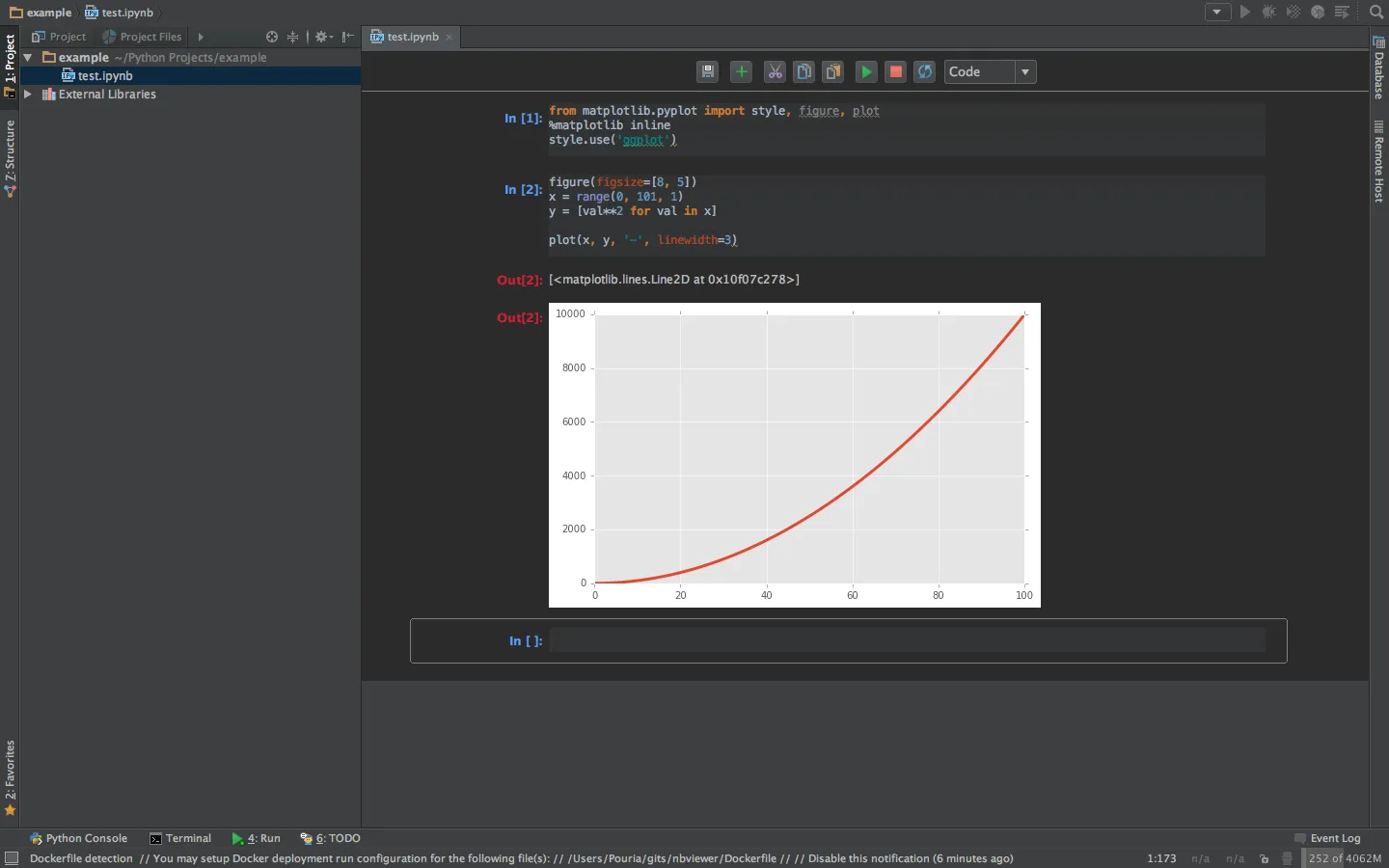Run the current cell with green play
Image resolution: width=1389 pixels, height=868 pixels.
click(x=866, y=71)
